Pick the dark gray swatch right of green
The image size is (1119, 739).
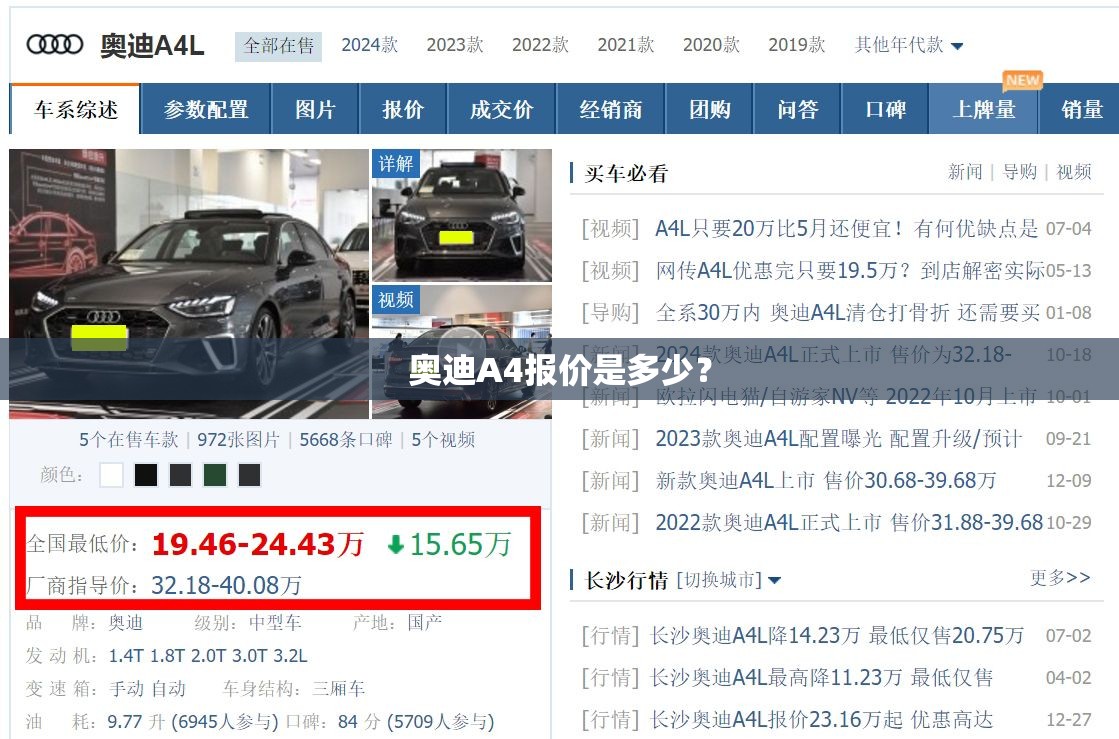[249, 475]
